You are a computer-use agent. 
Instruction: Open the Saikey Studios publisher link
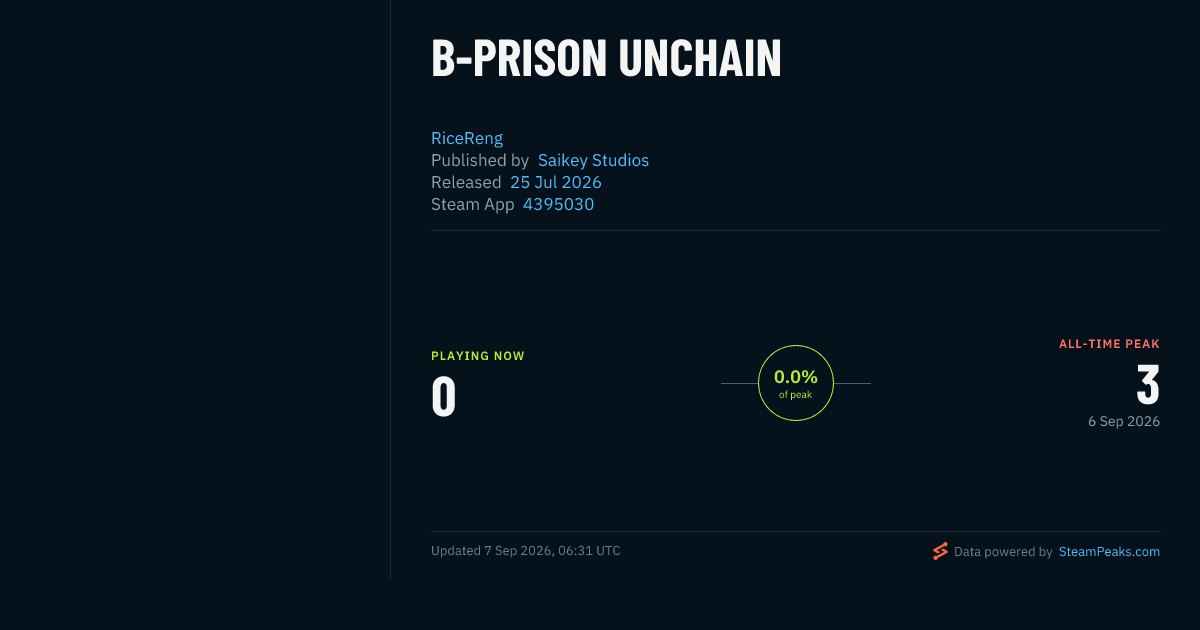[593, 160]
